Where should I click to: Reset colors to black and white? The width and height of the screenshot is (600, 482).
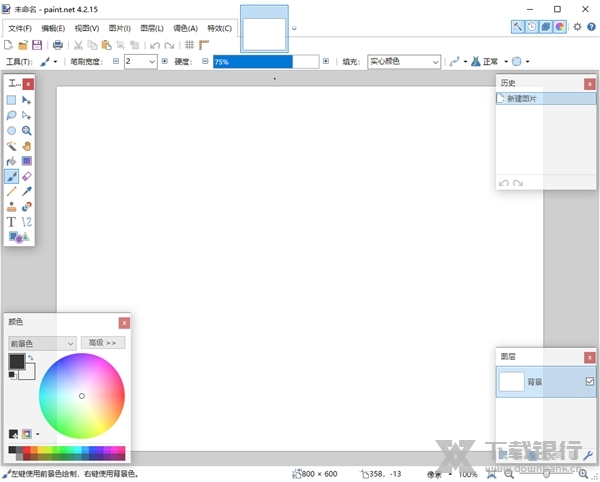click(12, 376)
